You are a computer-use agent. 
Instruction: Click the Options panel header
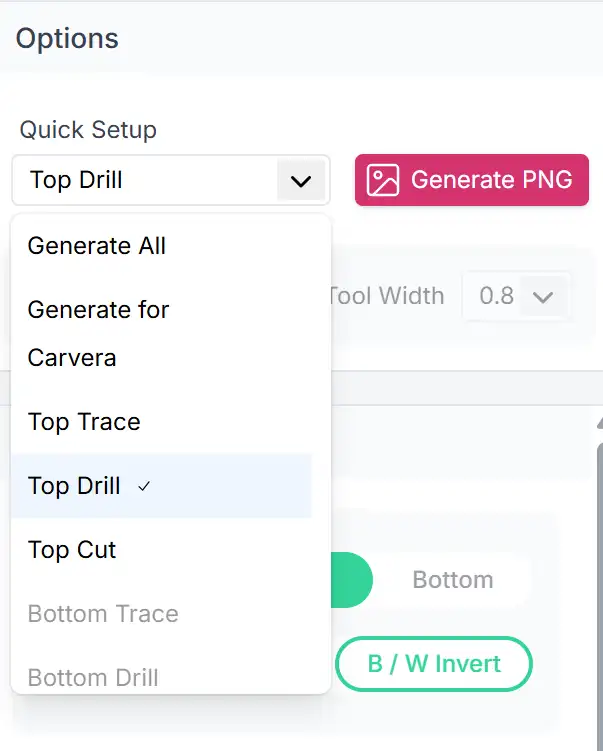tap(67, 39)
